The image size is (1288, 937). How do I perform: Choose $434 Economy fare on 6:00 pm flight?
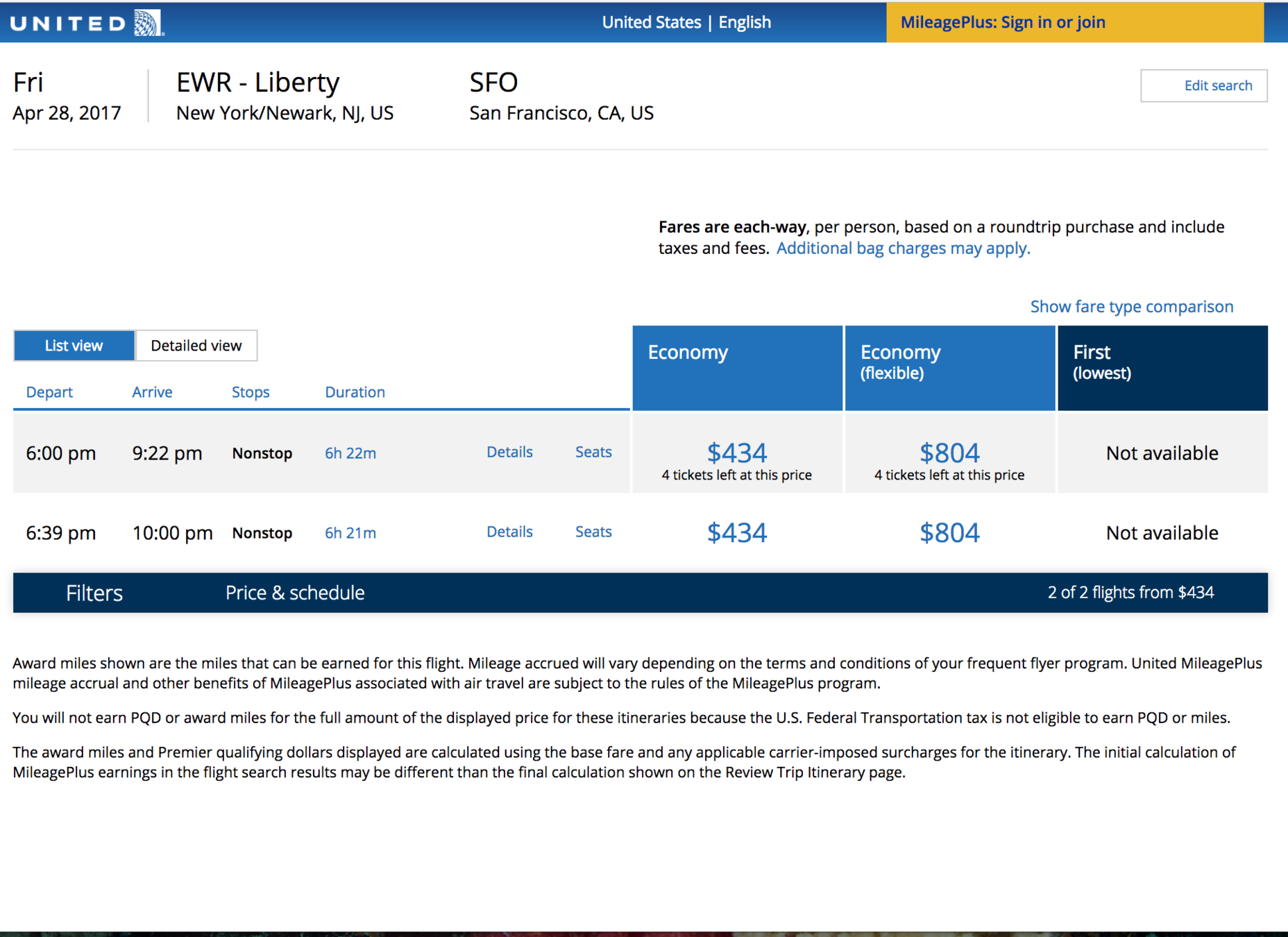click(x=737, y=453)
